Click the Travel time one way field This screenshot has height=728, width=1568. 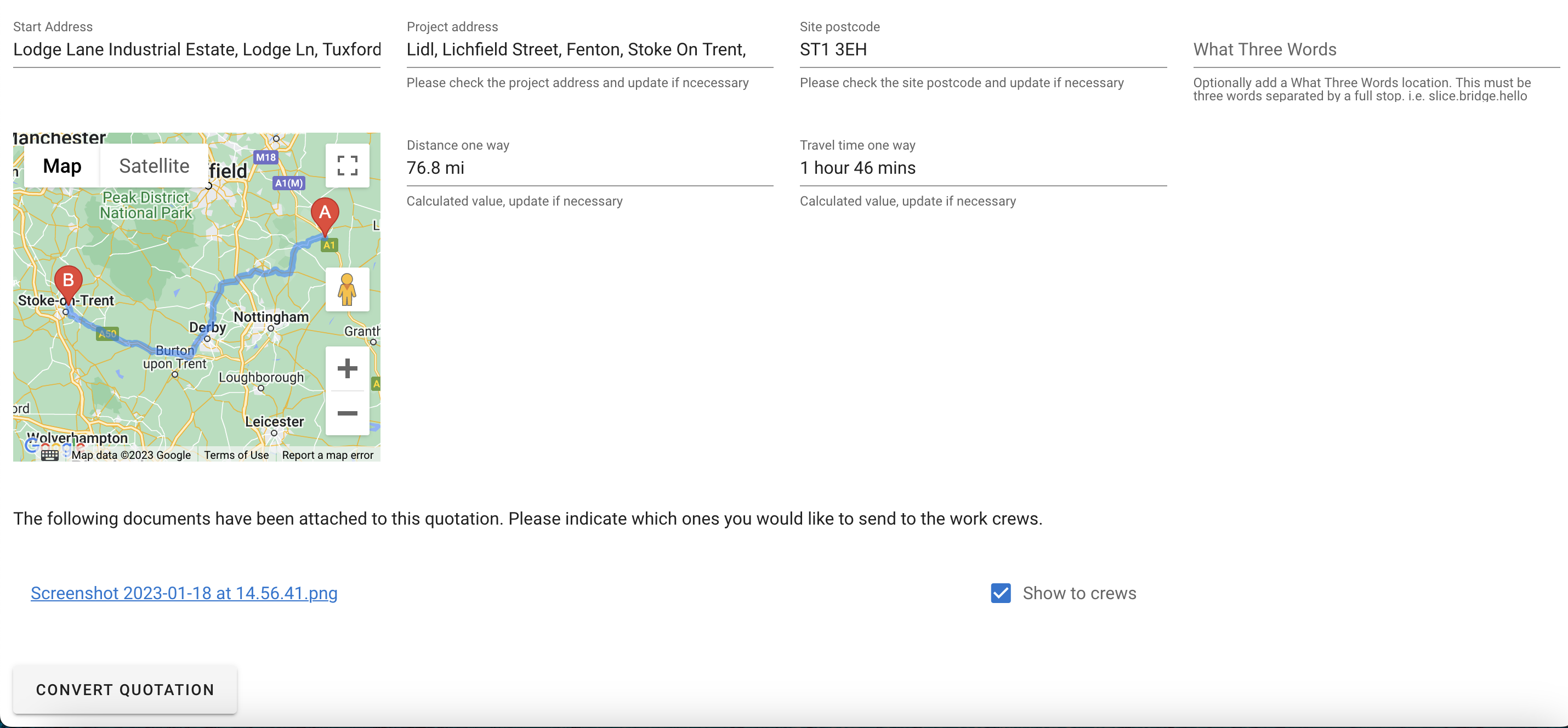point(982,168)
